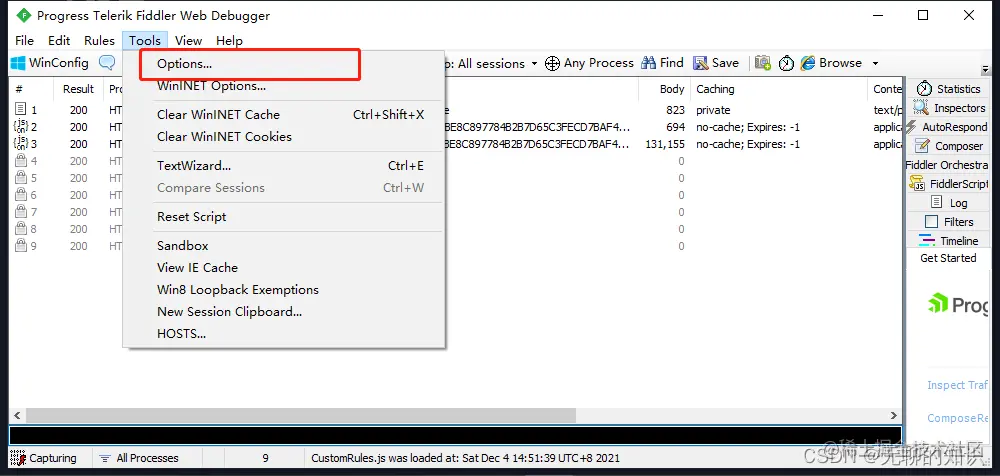Click the JSON icon of session 3

(x=20, y=144)
